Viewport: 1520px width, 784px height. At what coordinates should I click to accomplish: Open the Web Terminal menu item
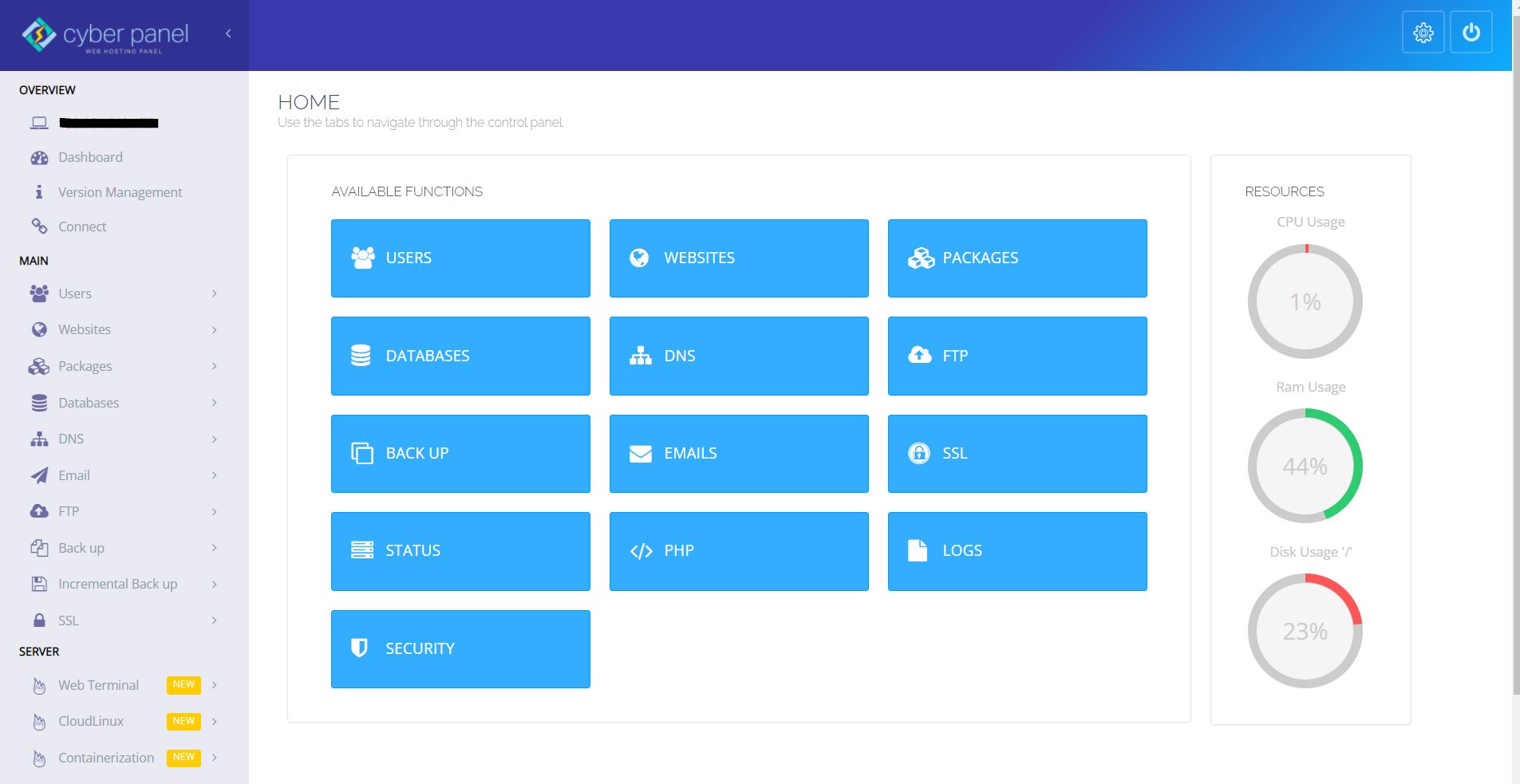[98, 685]
